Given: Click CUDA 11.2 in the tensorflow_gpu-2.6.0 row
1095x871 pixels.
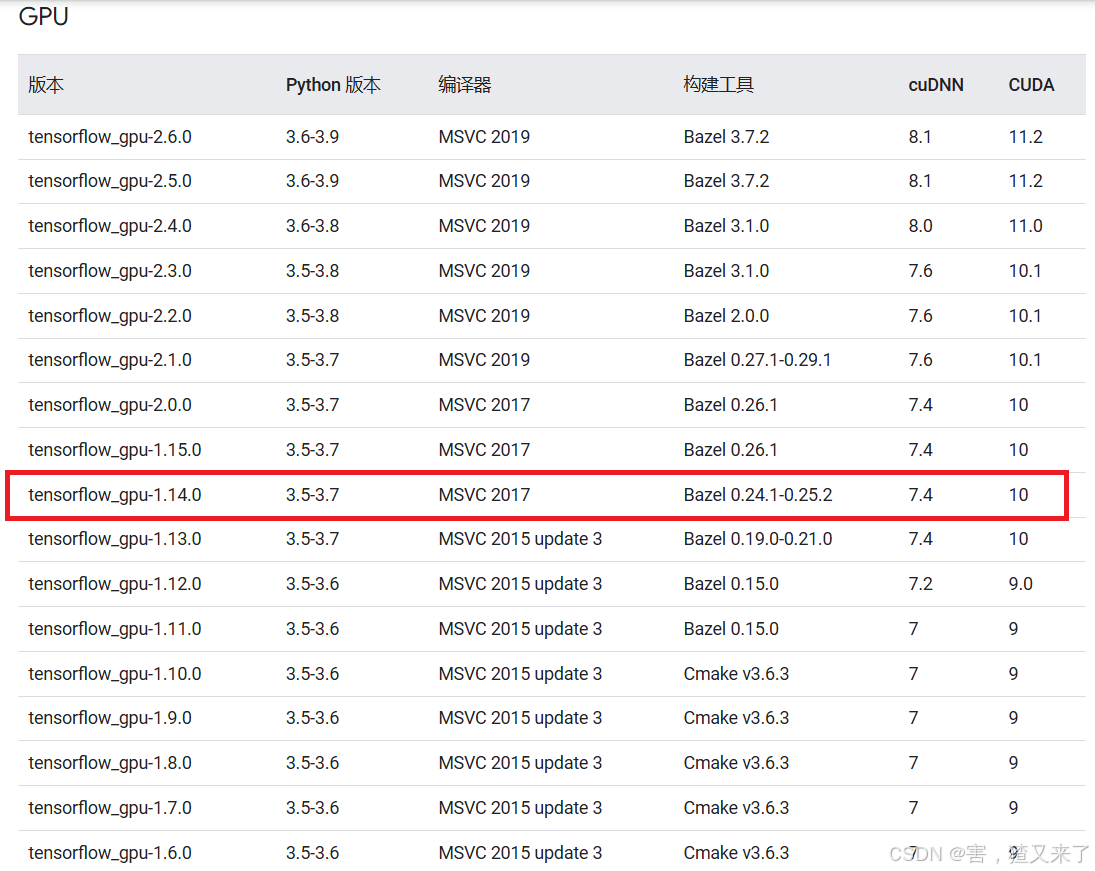Looking at the screenshot, I should (x=1025, y=137).
